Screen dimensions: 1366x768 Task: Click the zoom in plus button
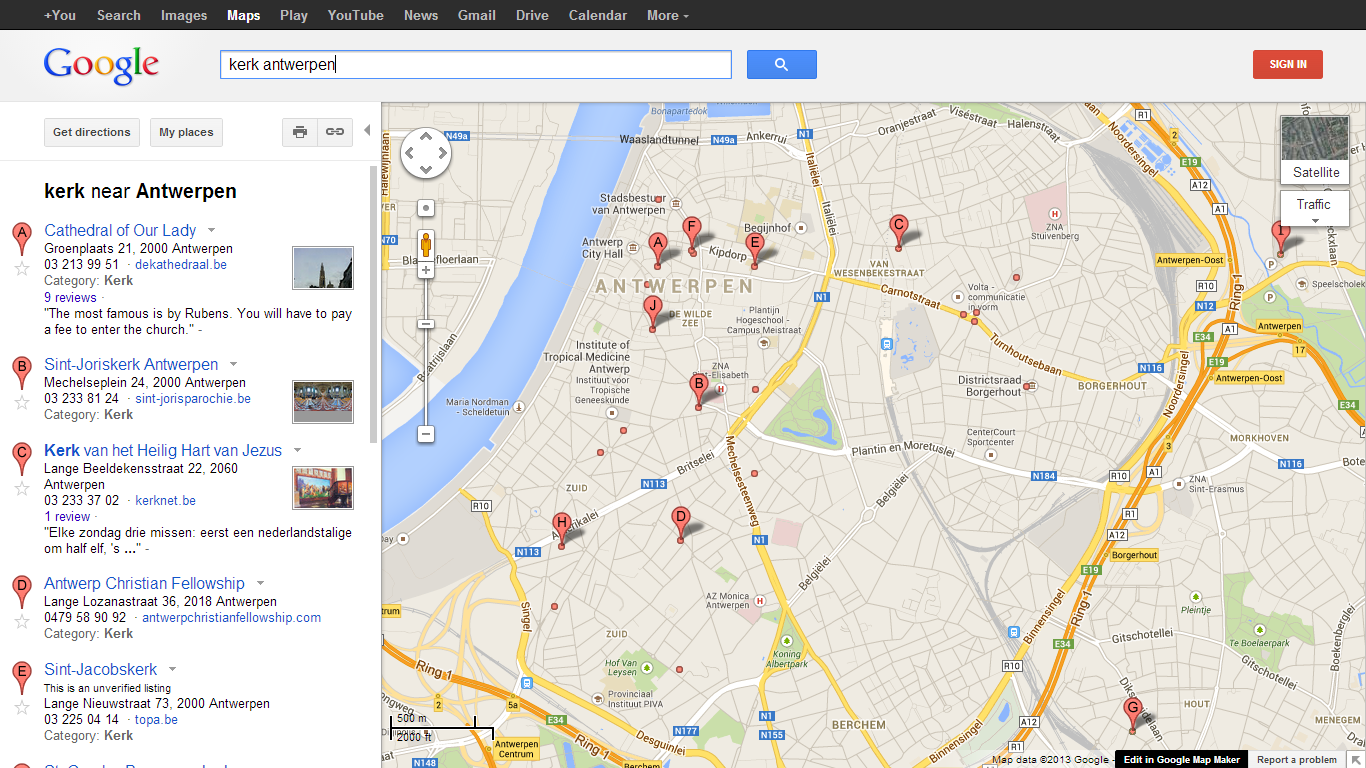click(x=426, y=270)
